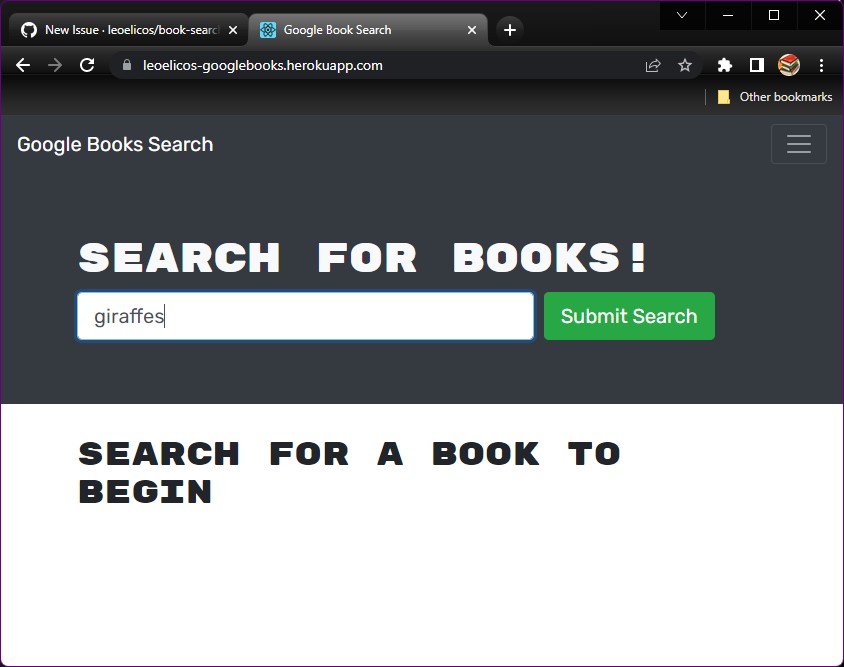
Task: Click the address bar URL
Action: coord(263,66)
